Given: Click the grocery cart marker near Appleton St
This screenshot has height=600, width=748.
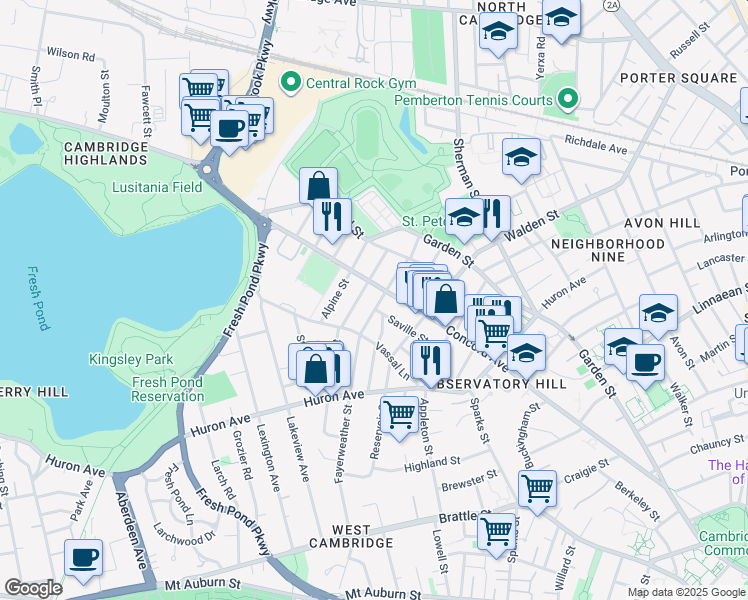Looking at the screenshot, I should pos(400,417).
